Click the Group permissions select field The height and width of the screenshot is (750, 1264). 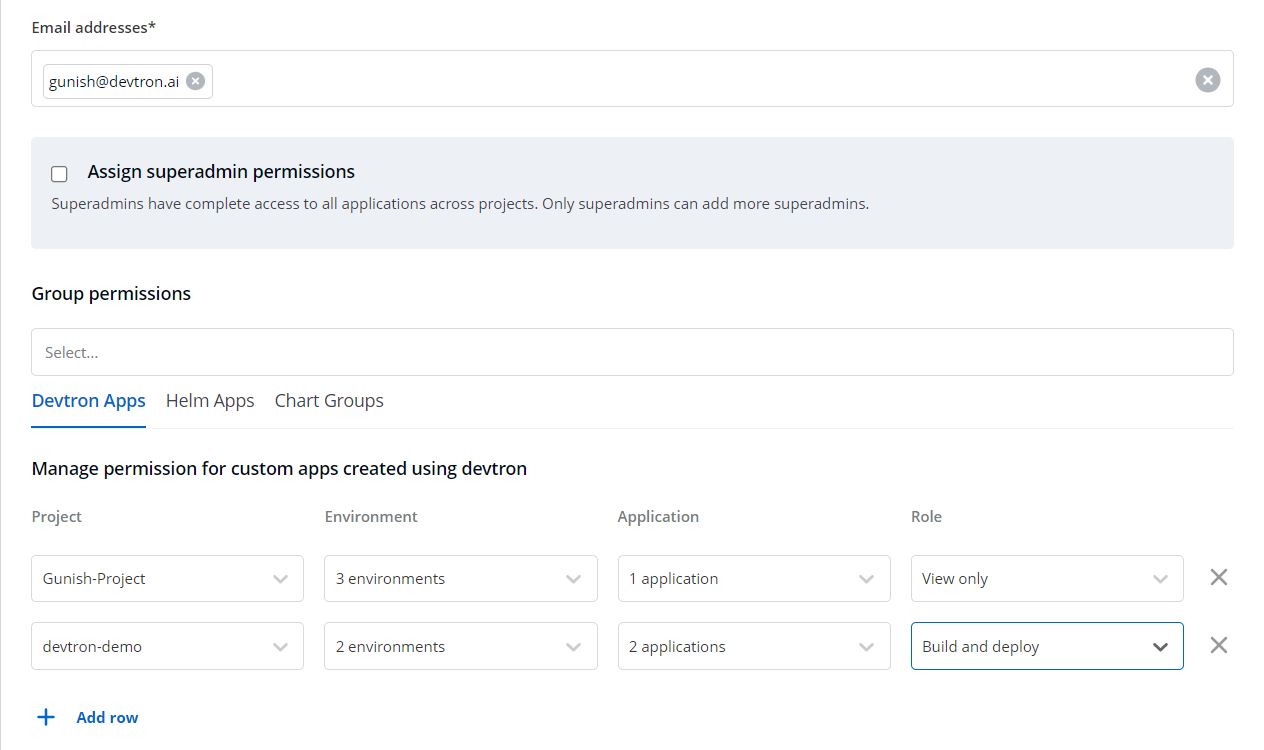click(632, 352)
